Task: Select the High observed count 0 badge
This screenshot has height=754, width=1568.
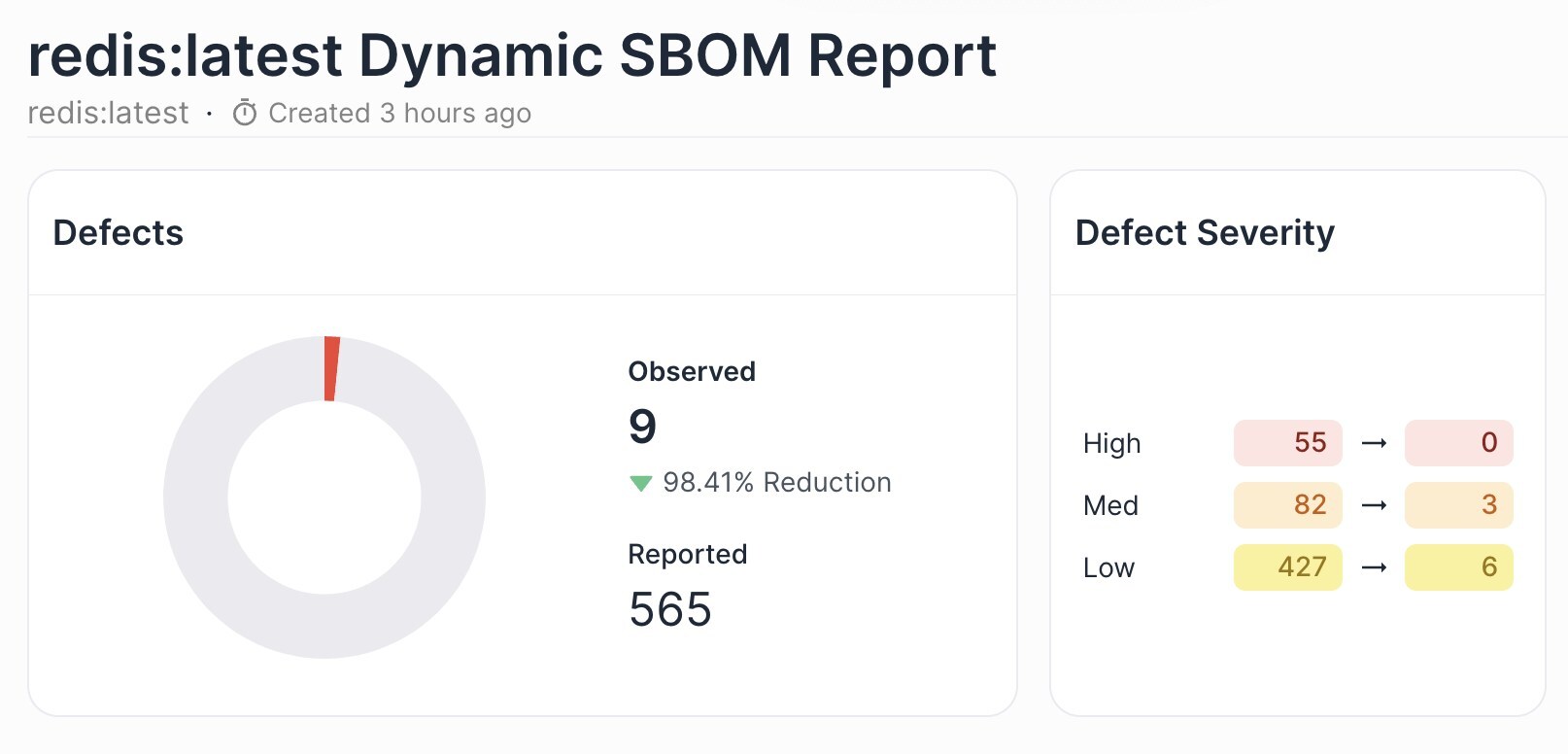Action: click(1459, 443)
